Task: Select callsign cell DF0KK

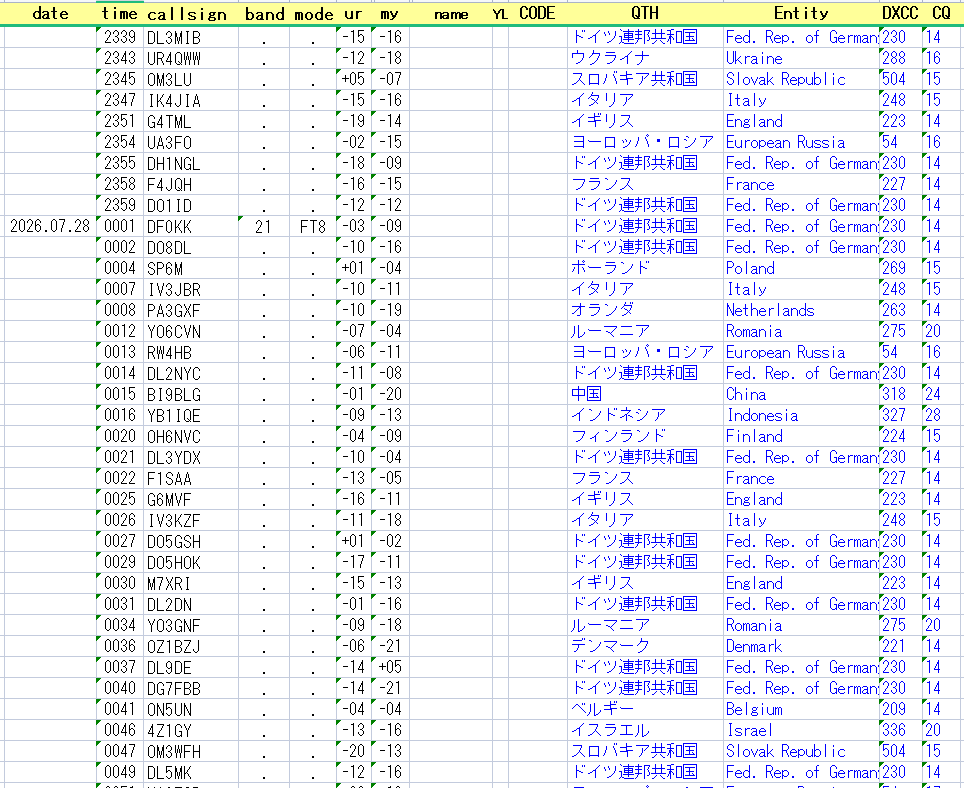Action: (x=191, y=226)
